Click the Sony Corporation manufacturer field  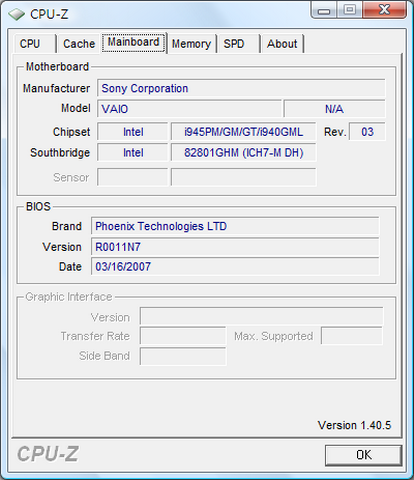[x=241, y=88]
